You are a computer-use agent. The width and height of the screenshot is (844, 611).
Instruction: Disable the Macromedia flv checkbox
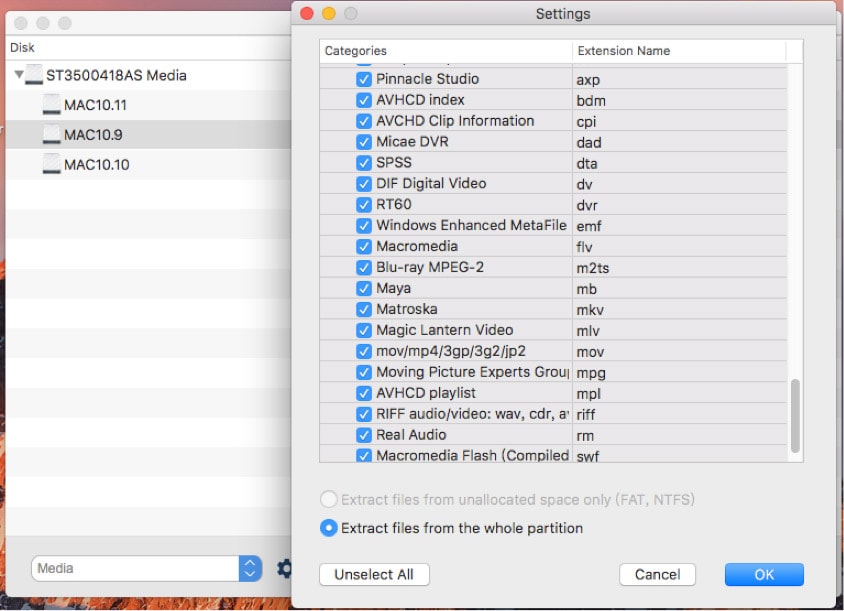(x=364, y=247)
